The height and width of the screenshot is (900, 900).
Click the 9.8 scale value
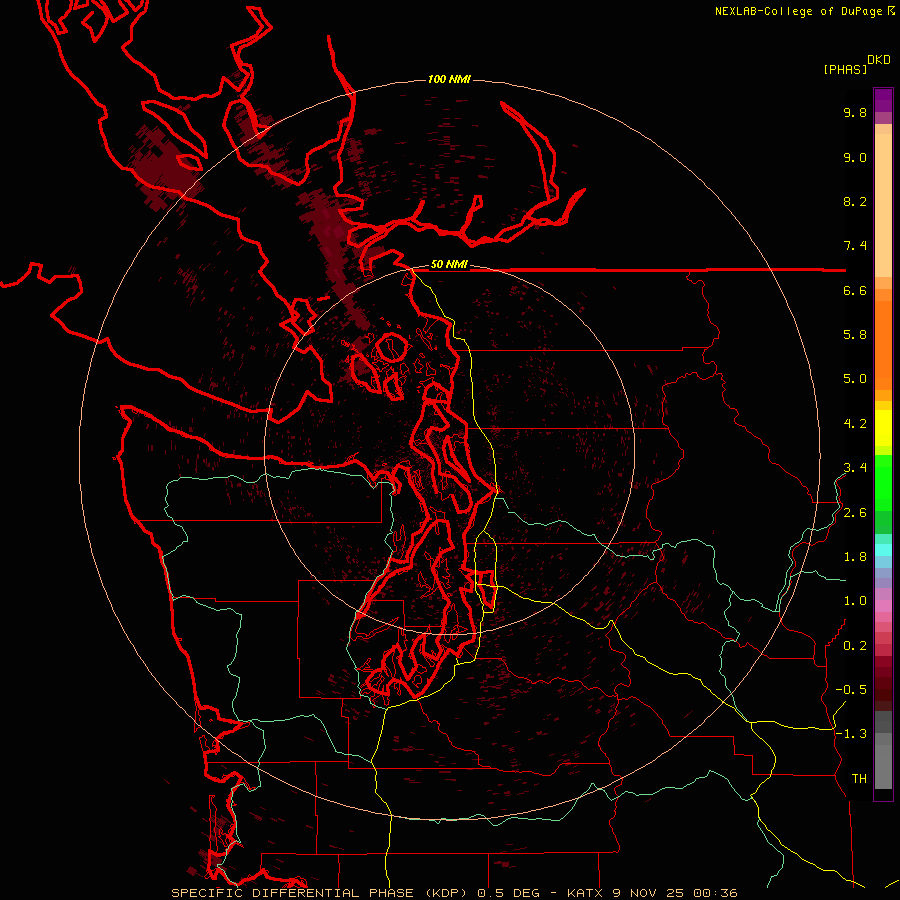pyautogui.click(x=855, y=112)
